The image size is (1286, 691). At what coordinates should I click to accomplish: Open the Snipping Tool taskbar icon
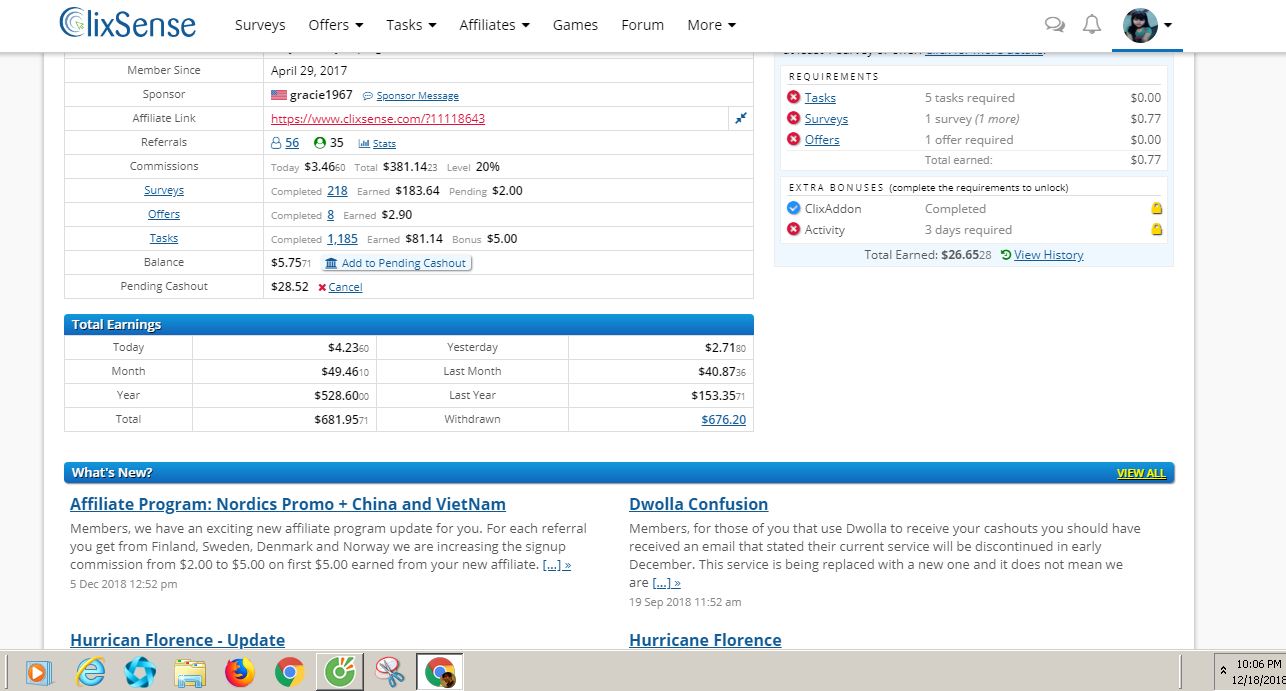coord(388,672)
